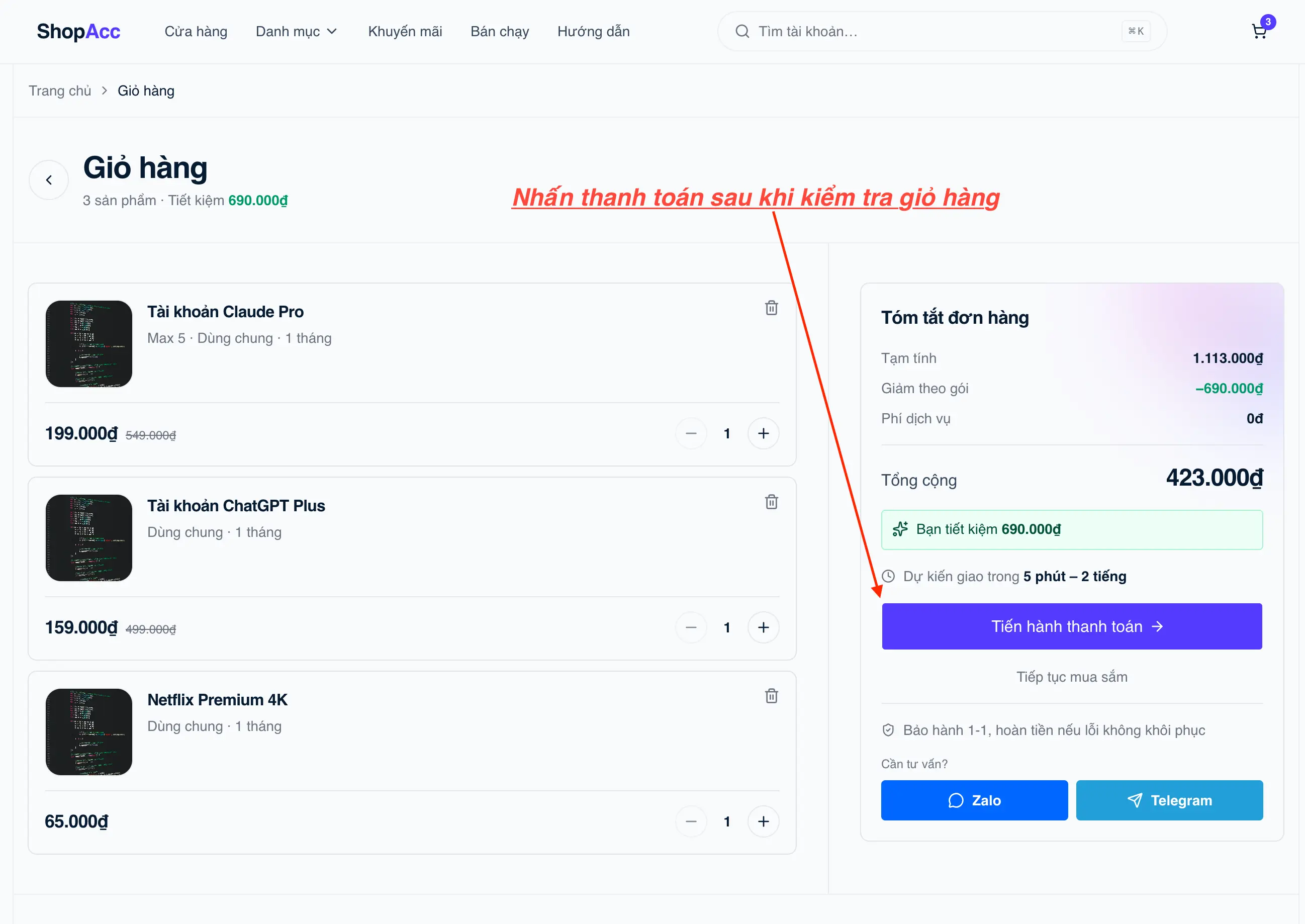
Task: Click the Tài khoản ChatGPT Plus title
Action: click(x=236, y=506)
